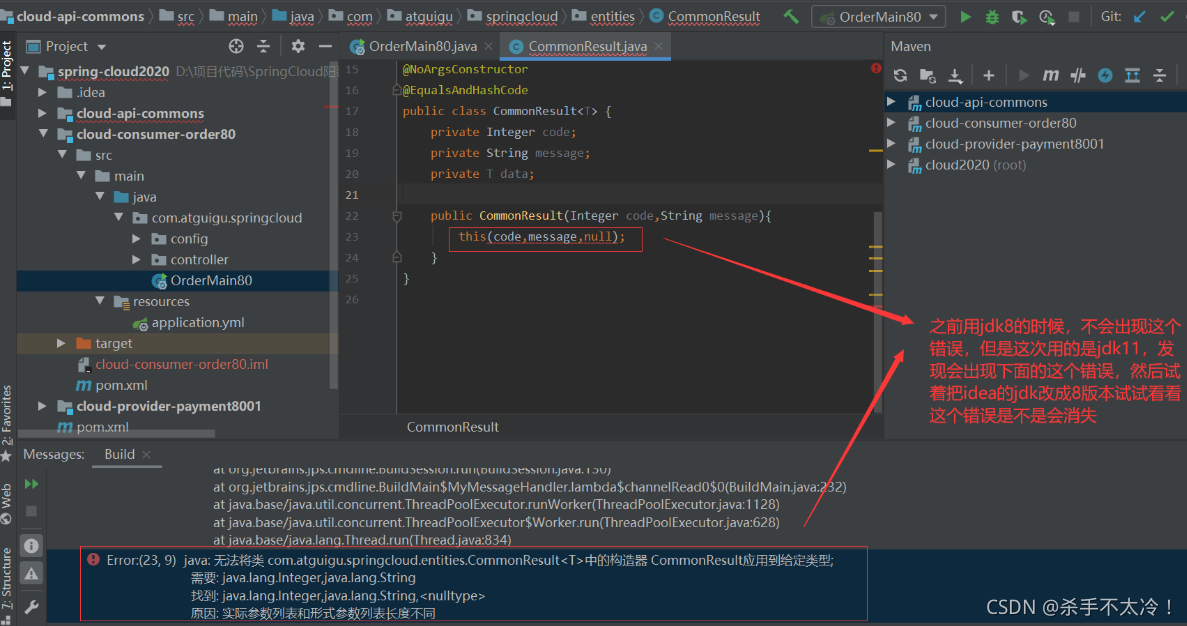This screenshot has width=1187, height=626.
Task: Select the Build tab in Messages
Action: click(120, 454)
